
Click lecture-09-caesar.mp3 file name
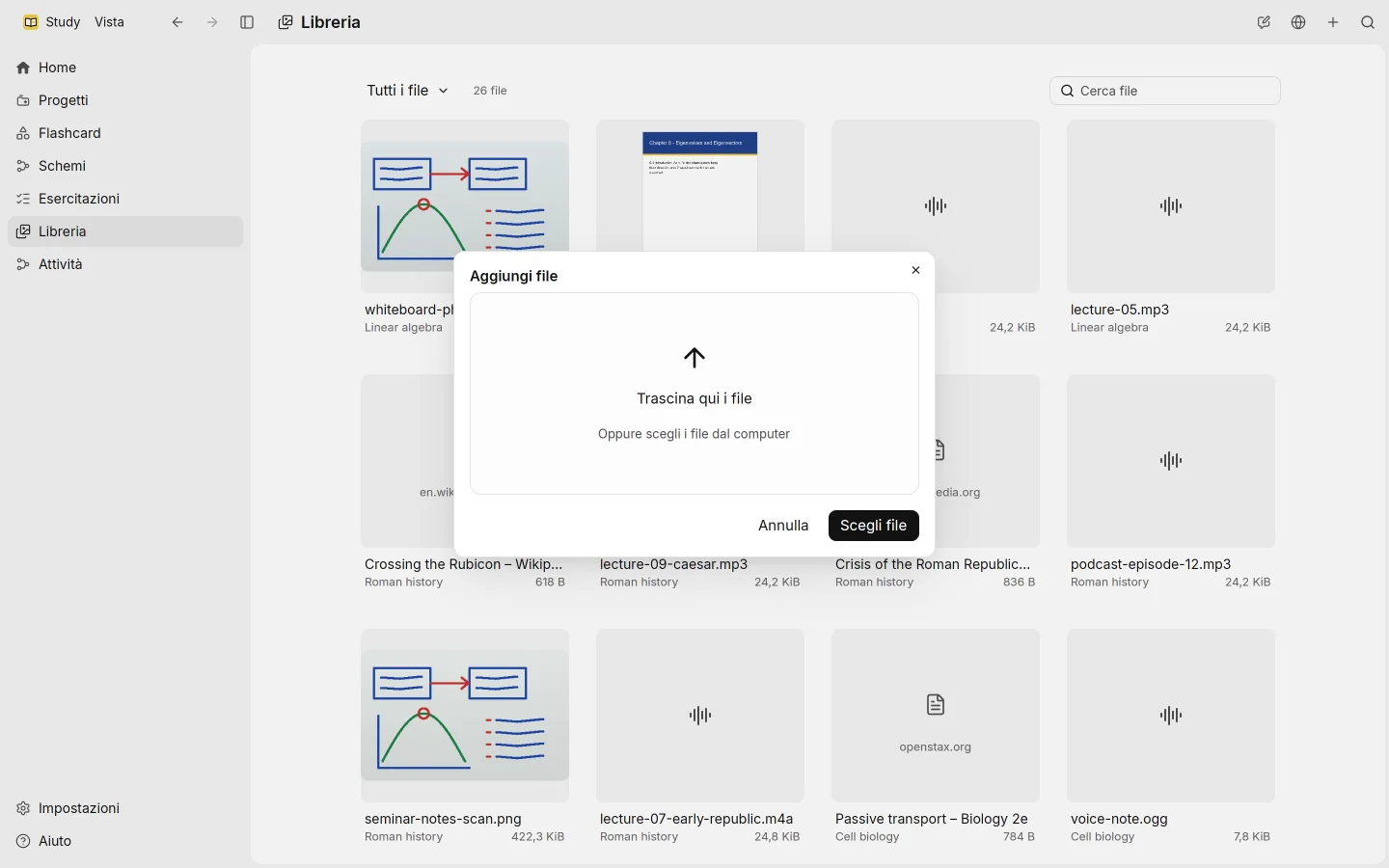tap(674, 564)
